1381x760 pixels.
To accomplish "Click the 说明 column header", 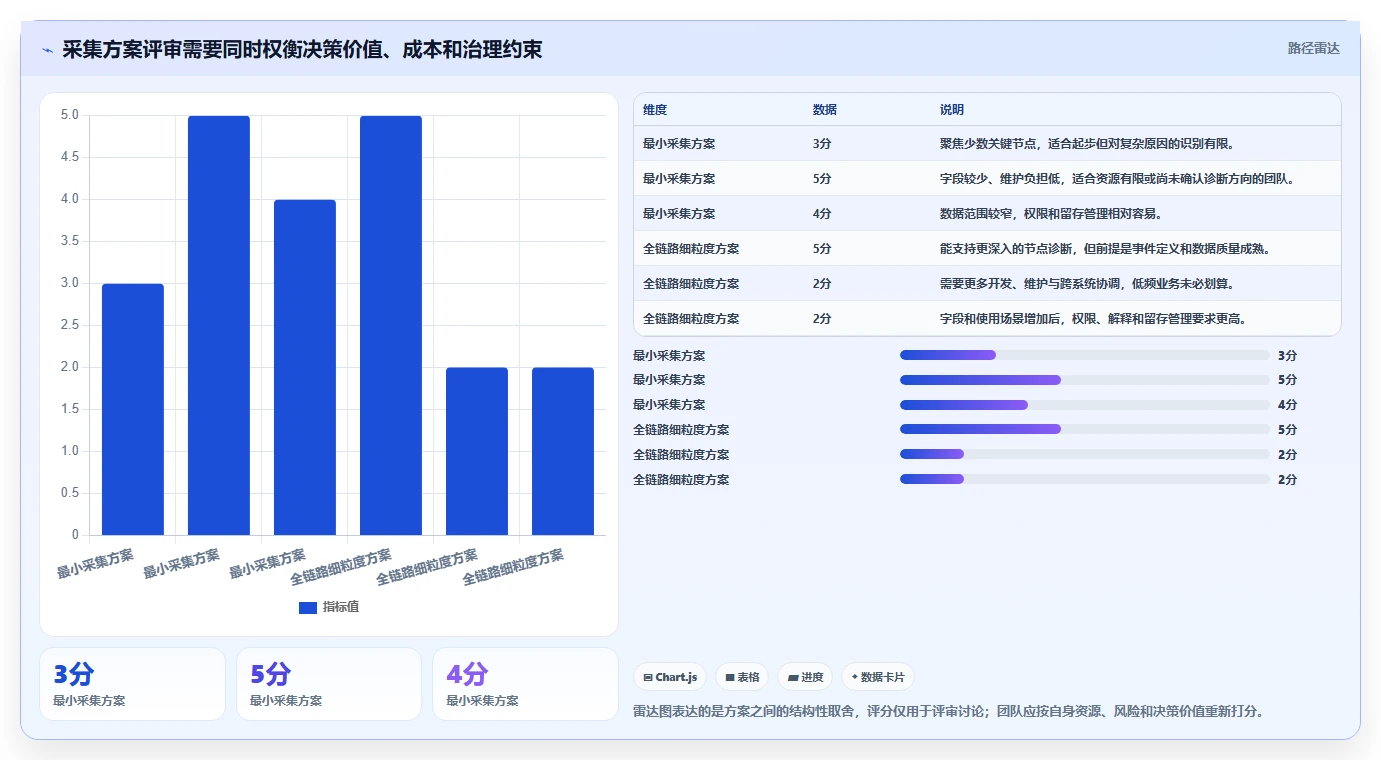I will [952, 110].
